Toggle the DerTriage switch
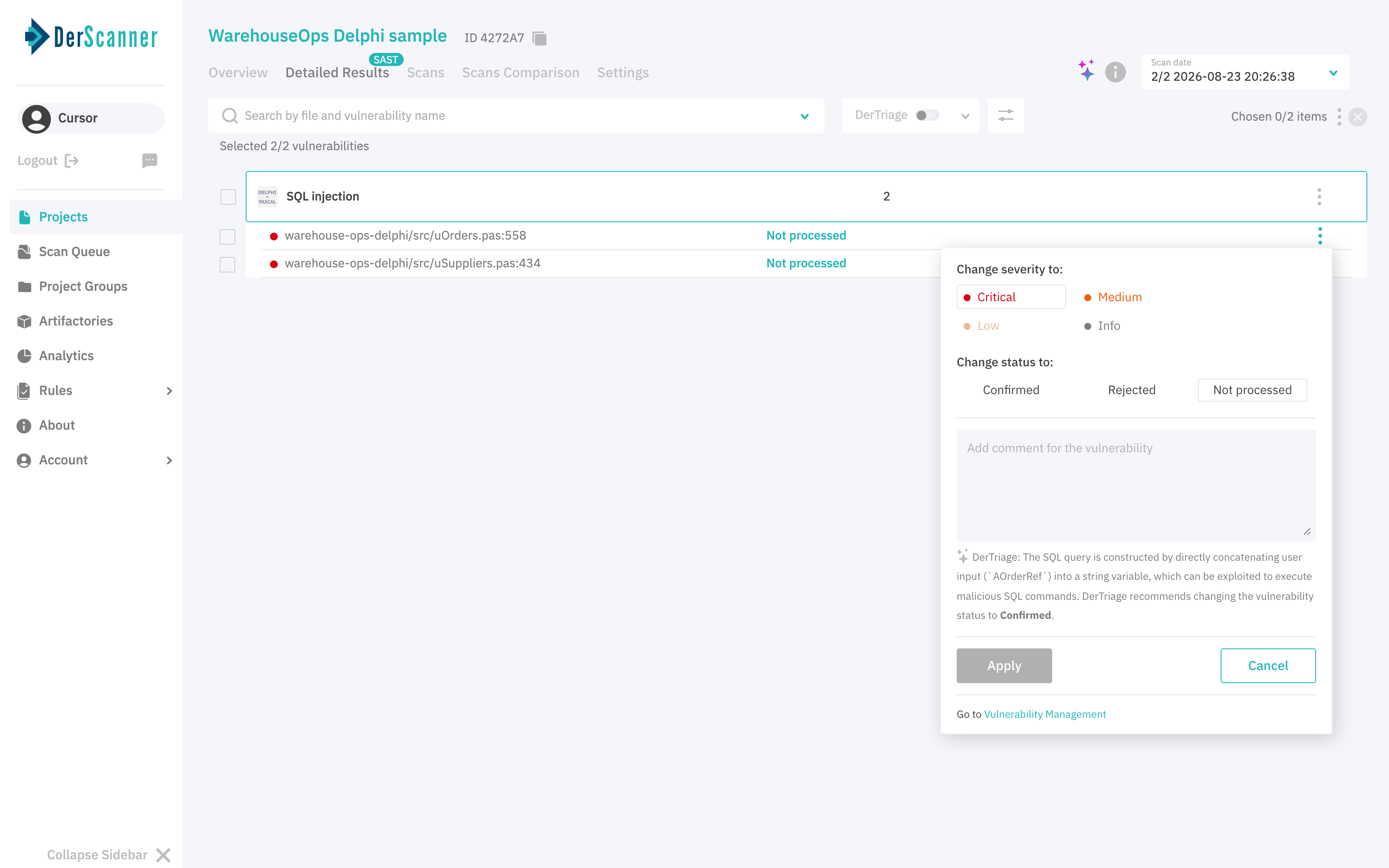 tap(927, 115)
